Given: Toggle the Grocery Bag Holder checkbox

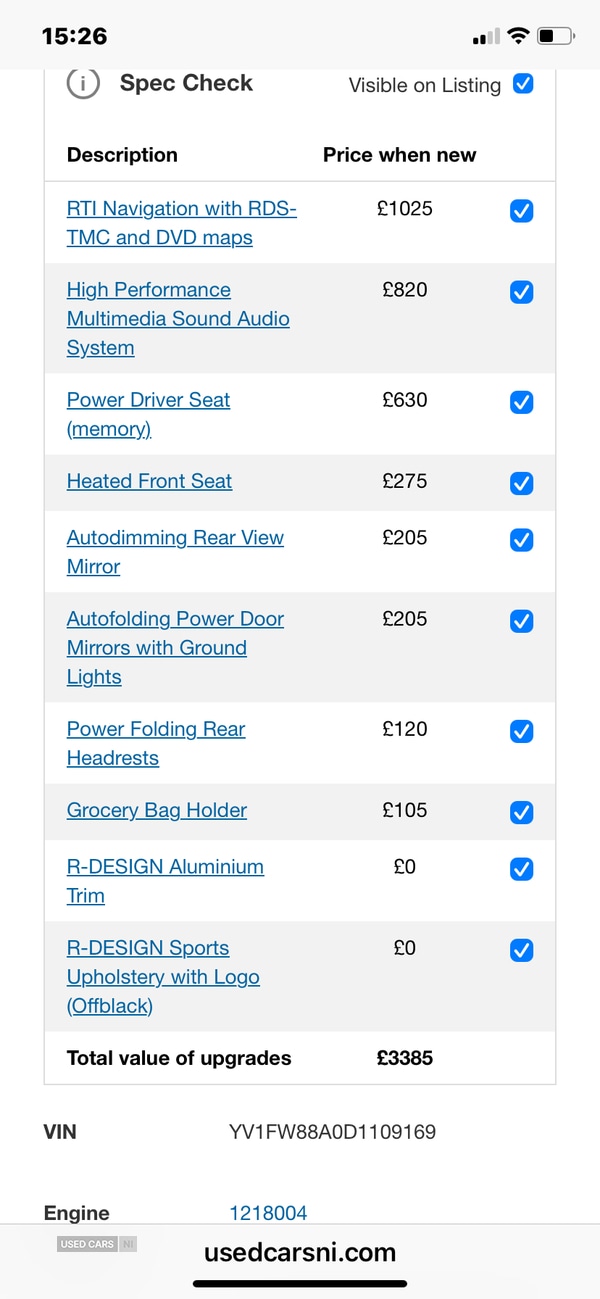Looking at the screenshot, I should [x=521, y=813].
